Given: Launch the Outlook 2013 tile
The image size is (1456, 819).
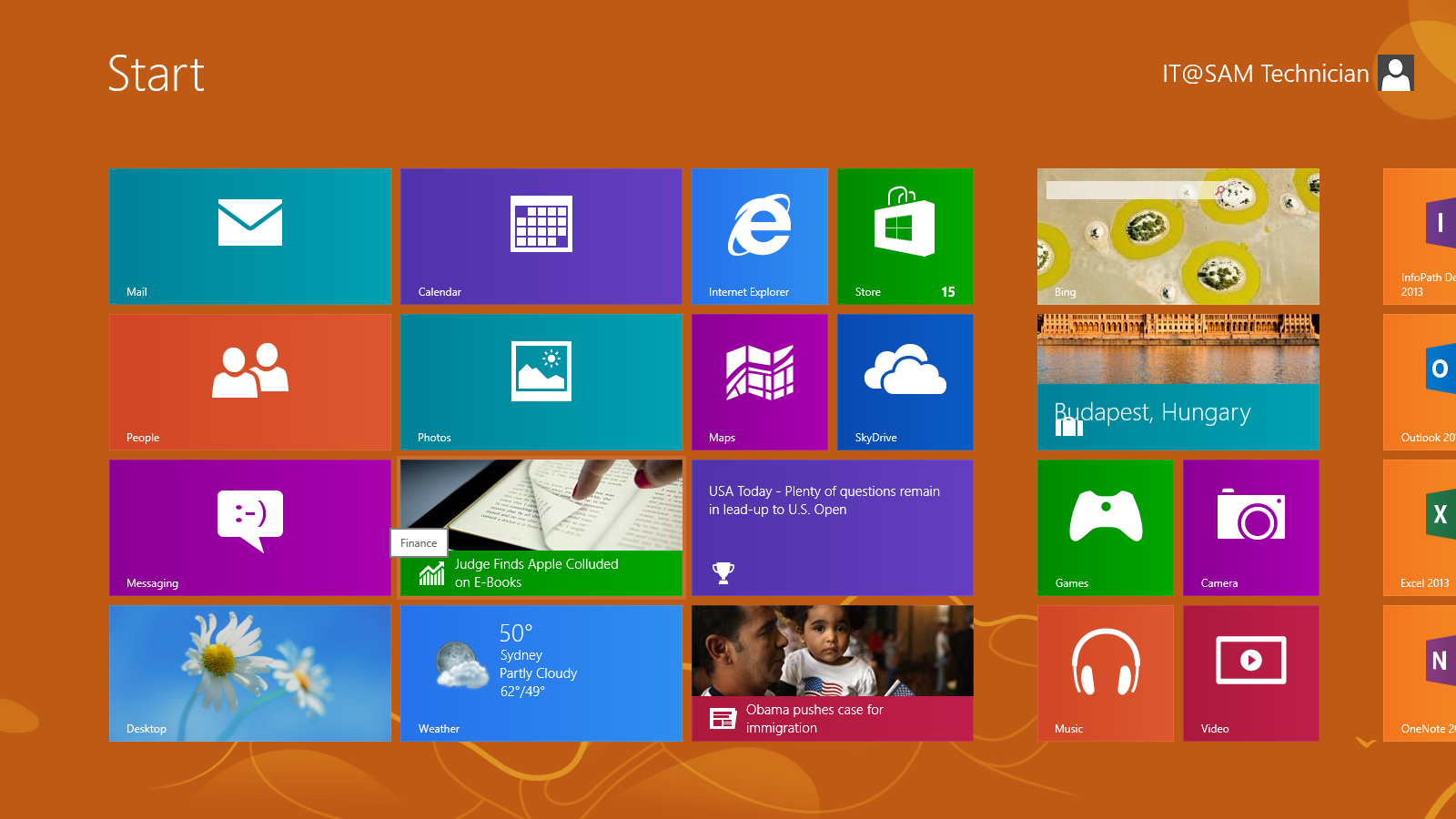Looking at the screenshot, I should coord(1420,382).
